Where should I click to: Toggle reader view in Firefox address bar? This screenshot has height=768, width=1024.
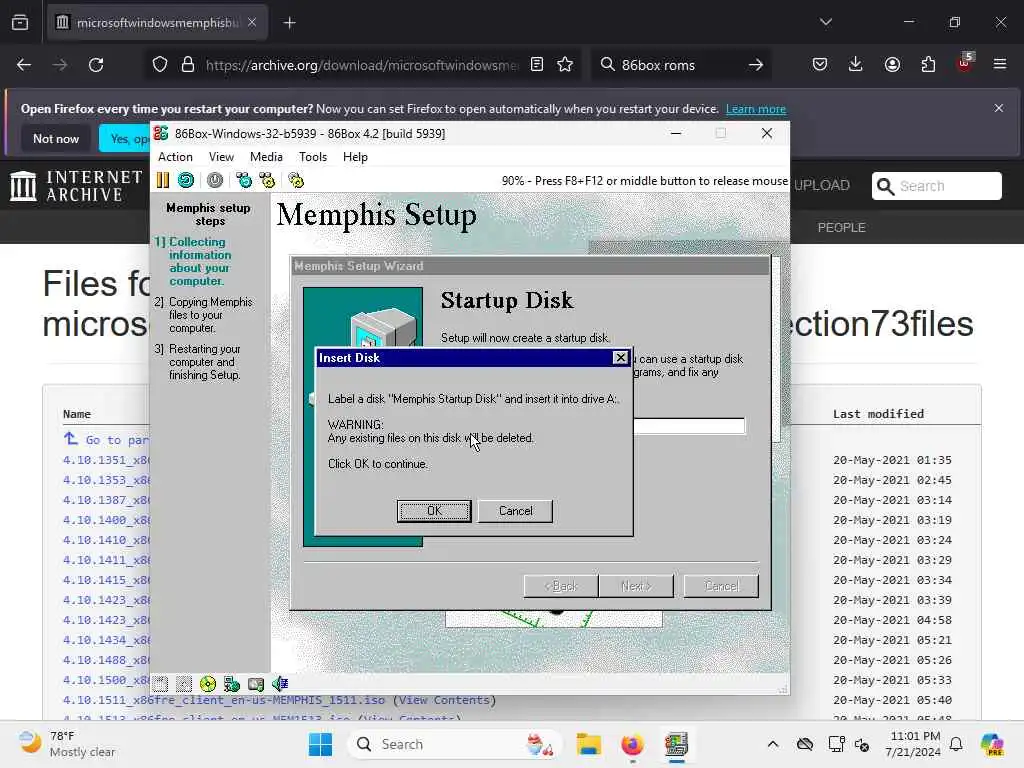pos(537,64)
